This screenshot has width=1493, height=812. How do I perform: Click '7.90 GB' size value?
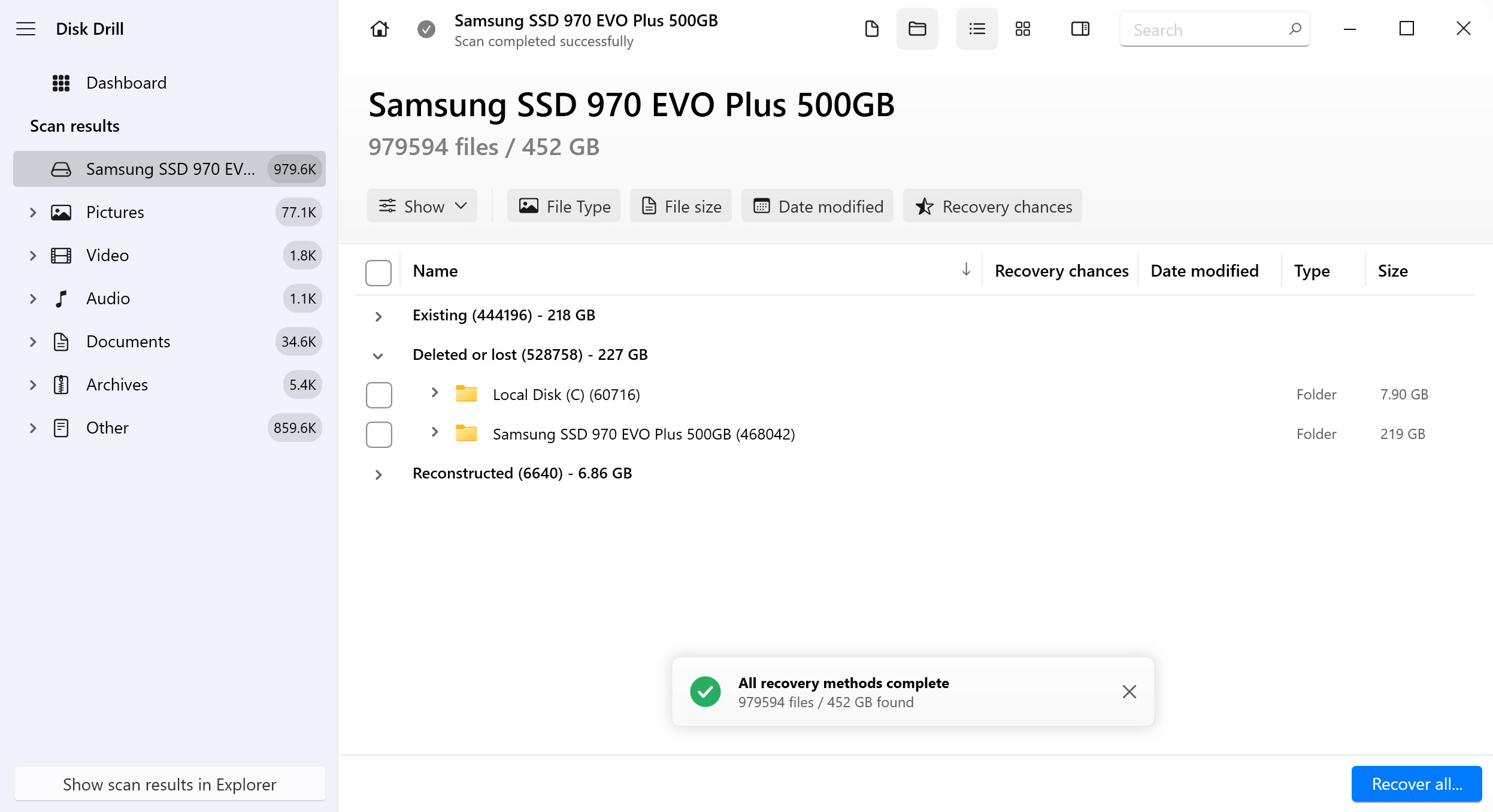[1404, 394]
